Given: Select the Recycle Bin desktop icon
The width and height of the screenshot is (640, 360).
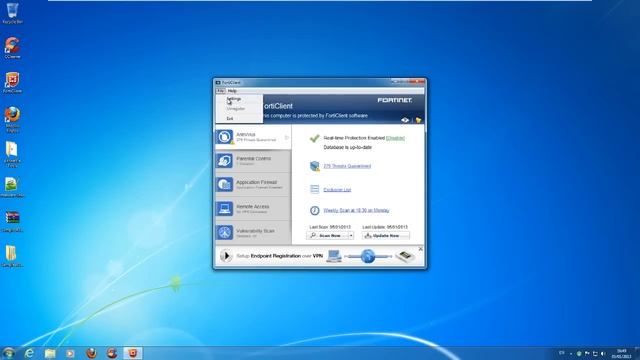Looking at the screenshot, I should pyautogui.click(x=12, y=13).
